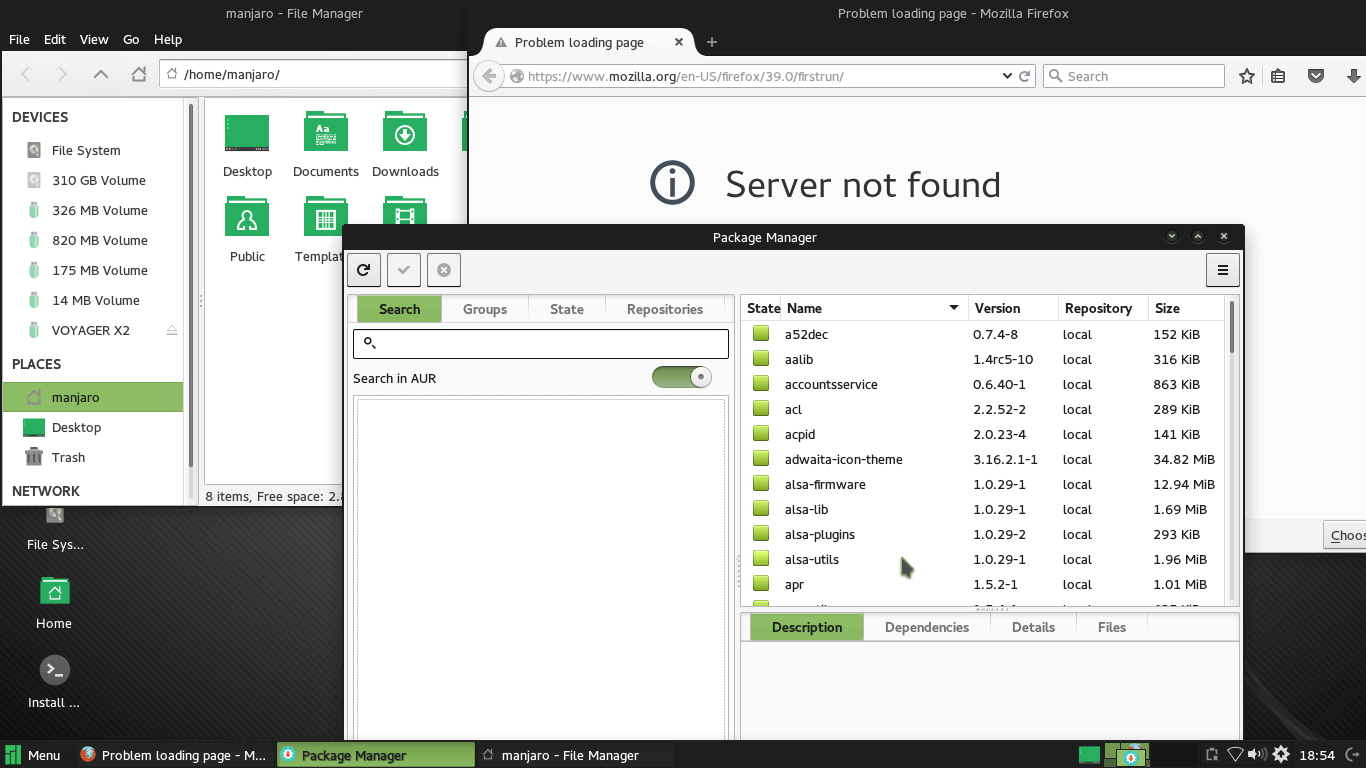
Task: Click the Name column sort arrow
Action: [953, 308]
